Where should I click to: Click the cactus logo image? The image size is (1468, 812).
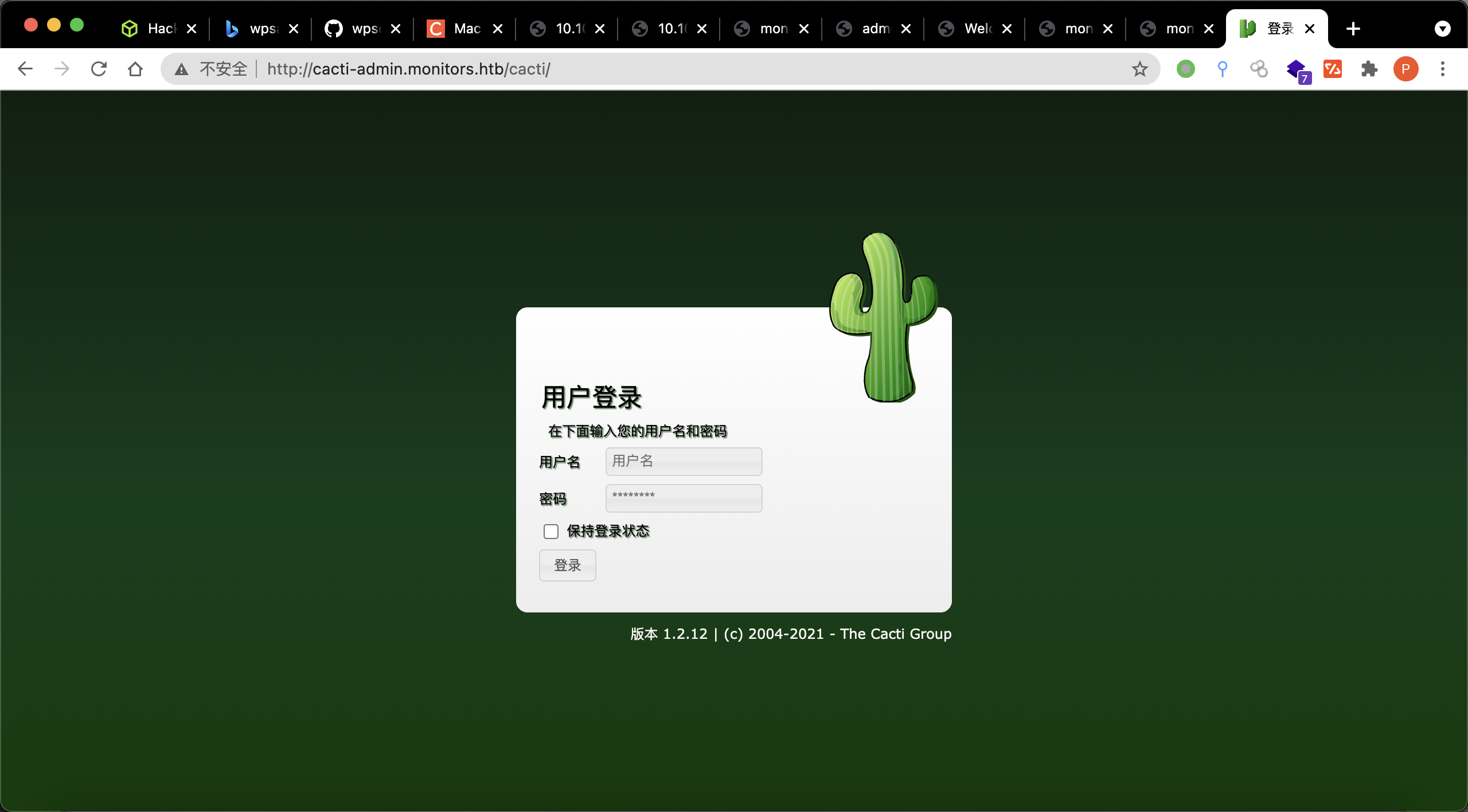tap(884, 317)
